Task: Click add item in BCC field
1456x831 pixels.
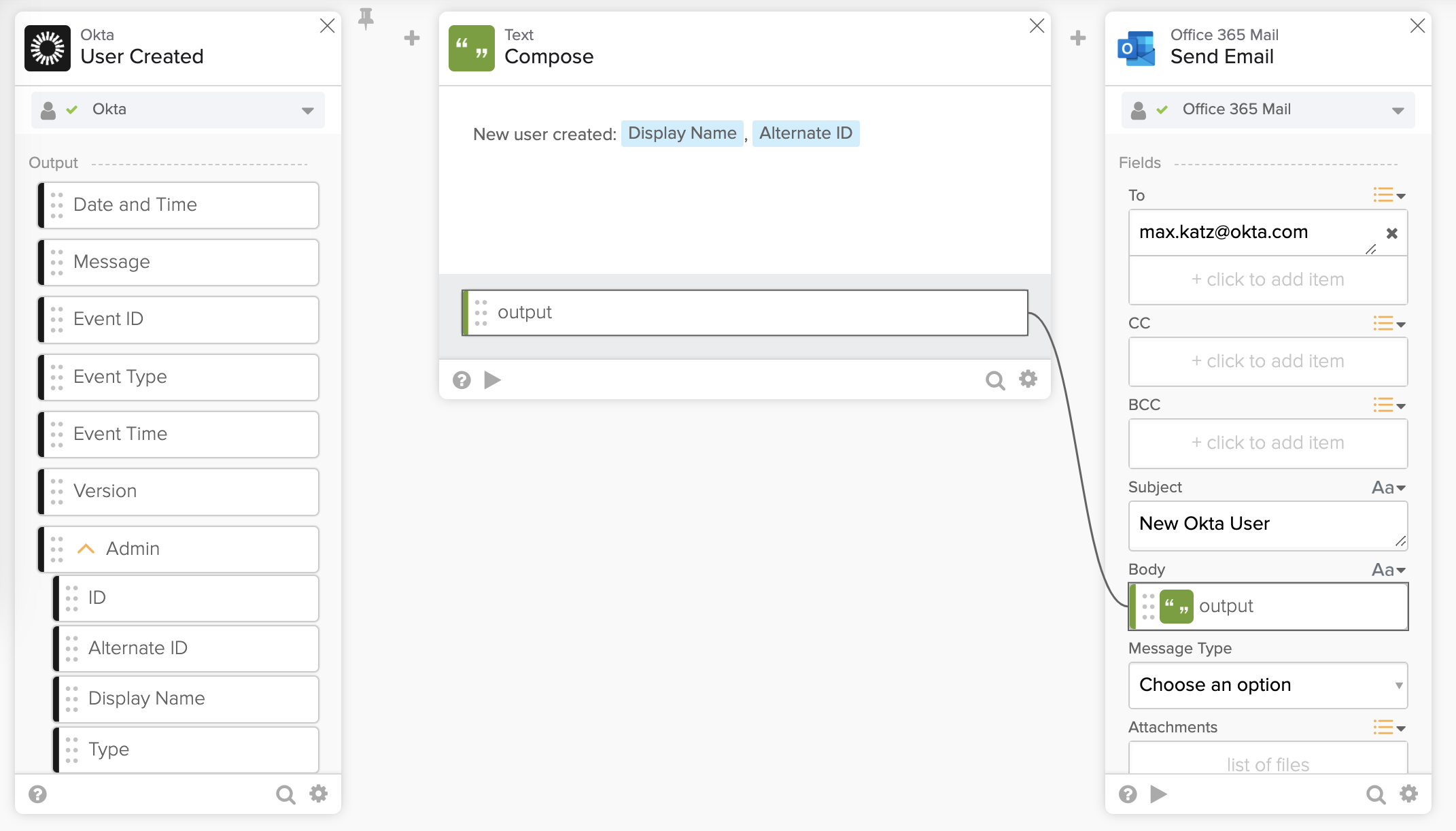Action: pyautogui.click(x=1268, y=443)
